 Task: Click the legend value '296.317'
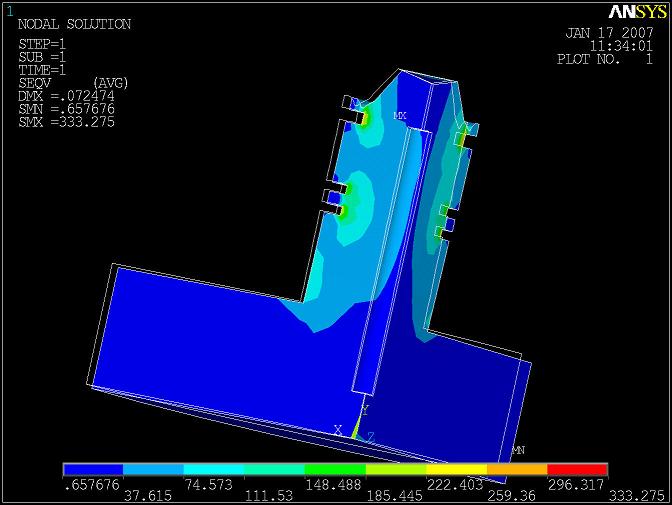click(x=576, y=485)
